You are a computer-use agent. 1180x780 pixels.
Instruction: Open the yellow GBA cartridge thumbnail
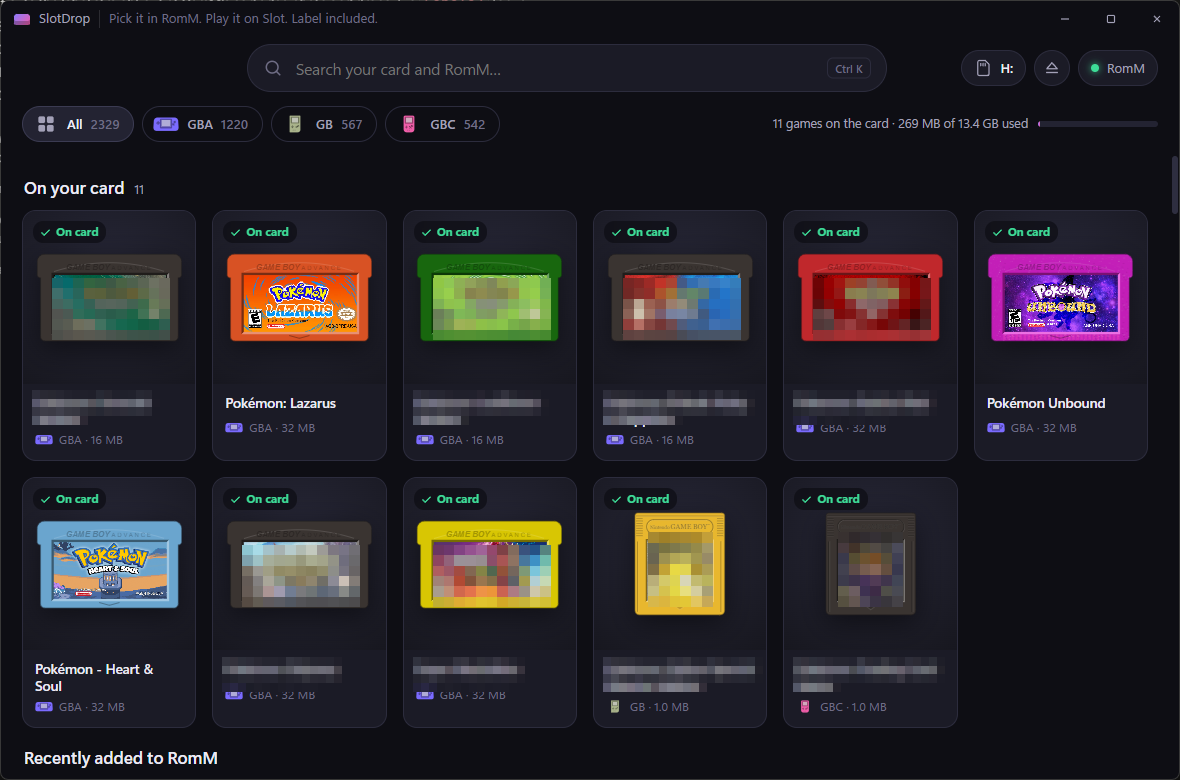490,565
